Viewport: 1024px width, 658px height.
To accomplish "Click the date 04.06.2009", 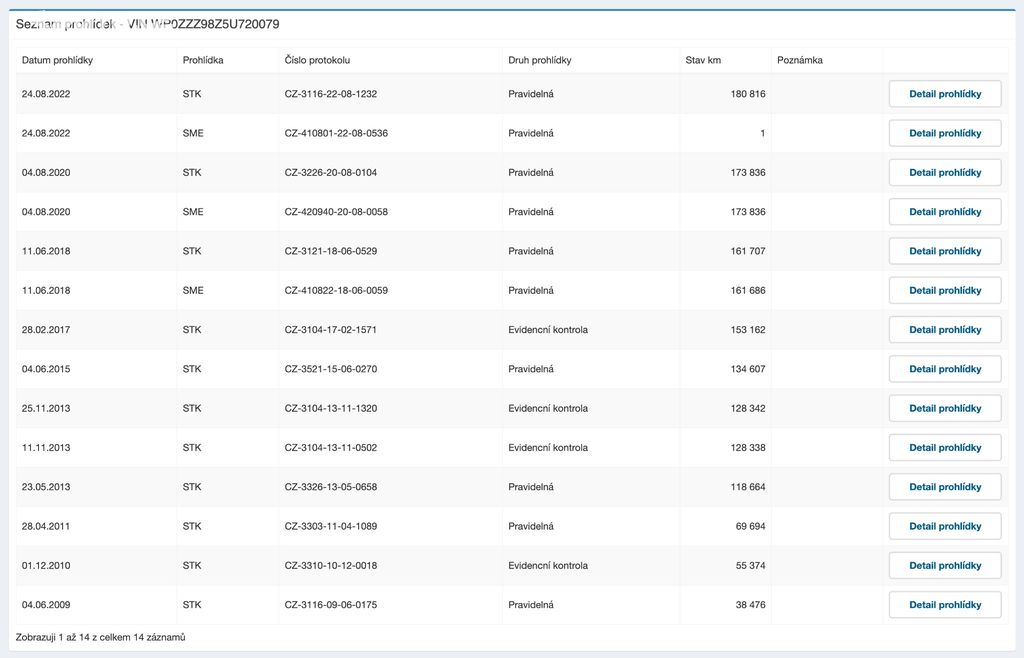I will (x=46, y=604).
